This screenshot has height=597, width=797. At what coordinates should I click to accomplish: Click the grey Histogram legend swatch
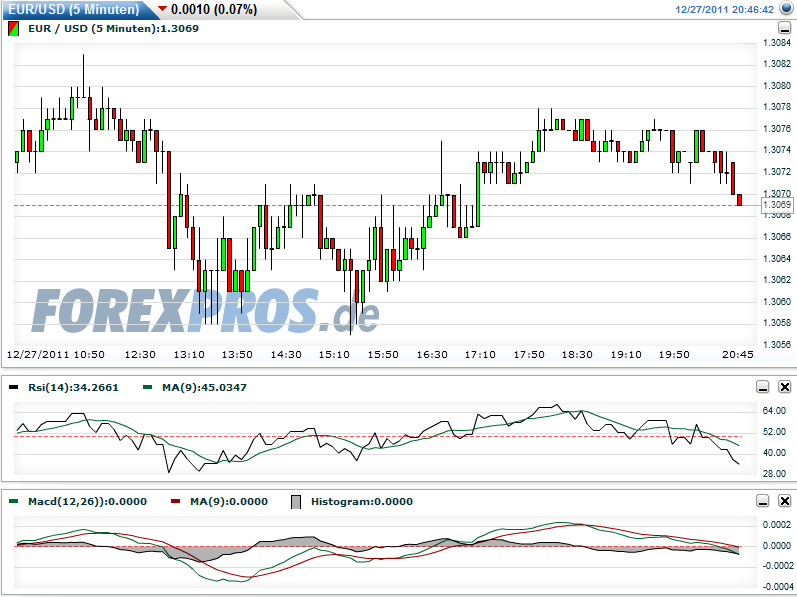tap(296, 502)
